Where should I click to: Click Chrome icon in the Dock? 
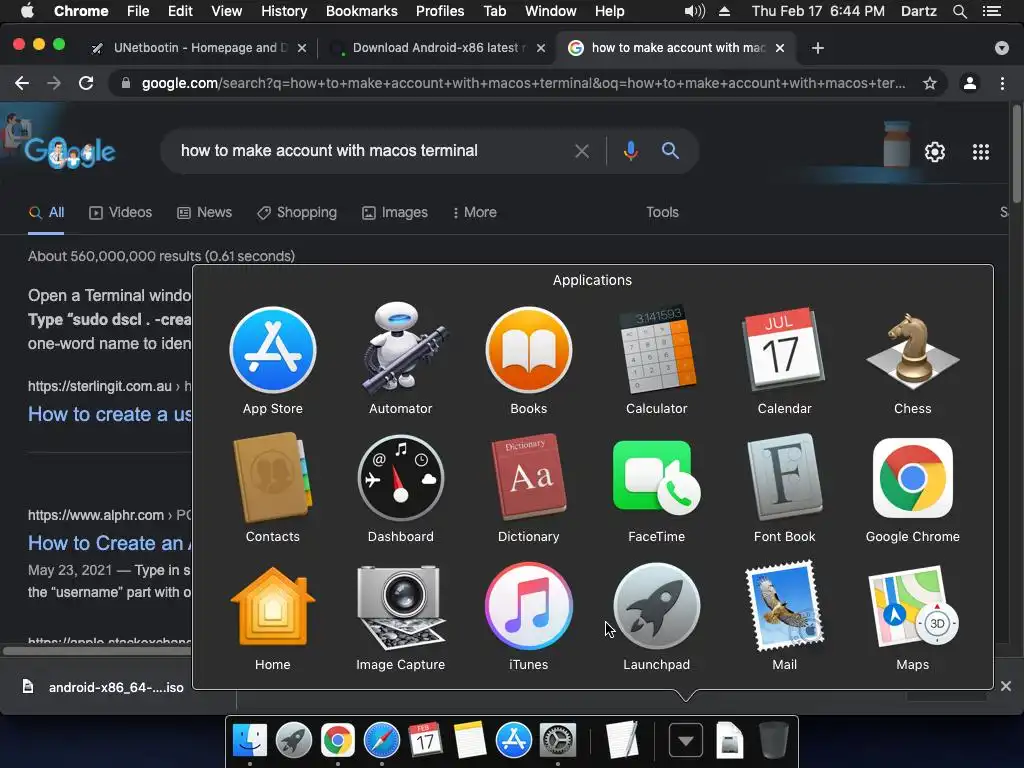337,741
